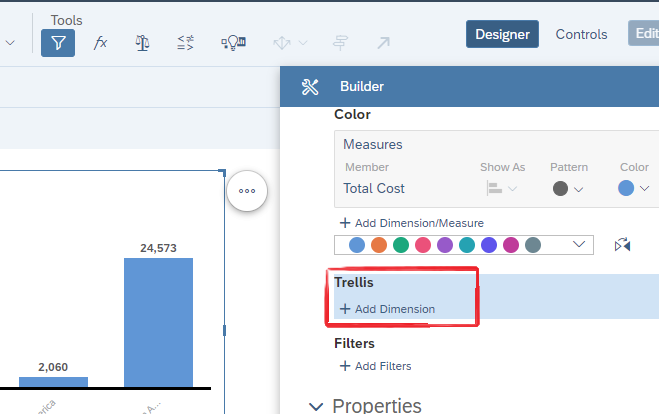Switch to the Controls tab
The width and height of the screenshot is (659, 414).
tap(581, 34)
